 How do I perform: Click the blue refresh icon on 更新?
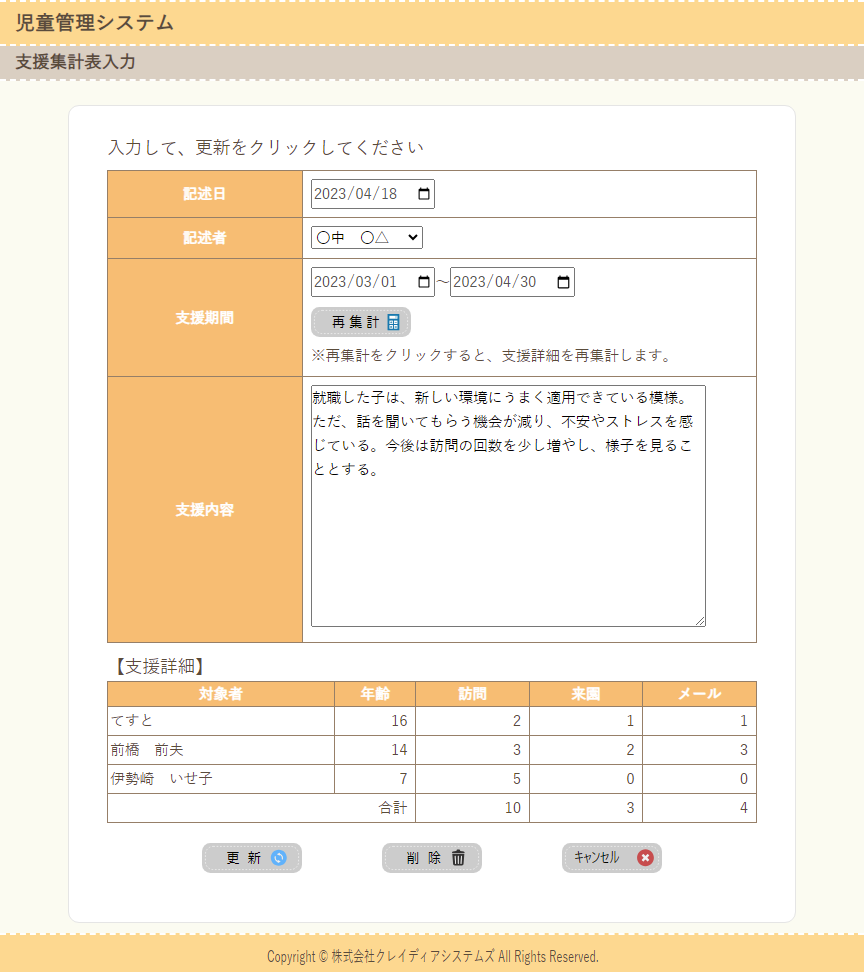(279, 858)
